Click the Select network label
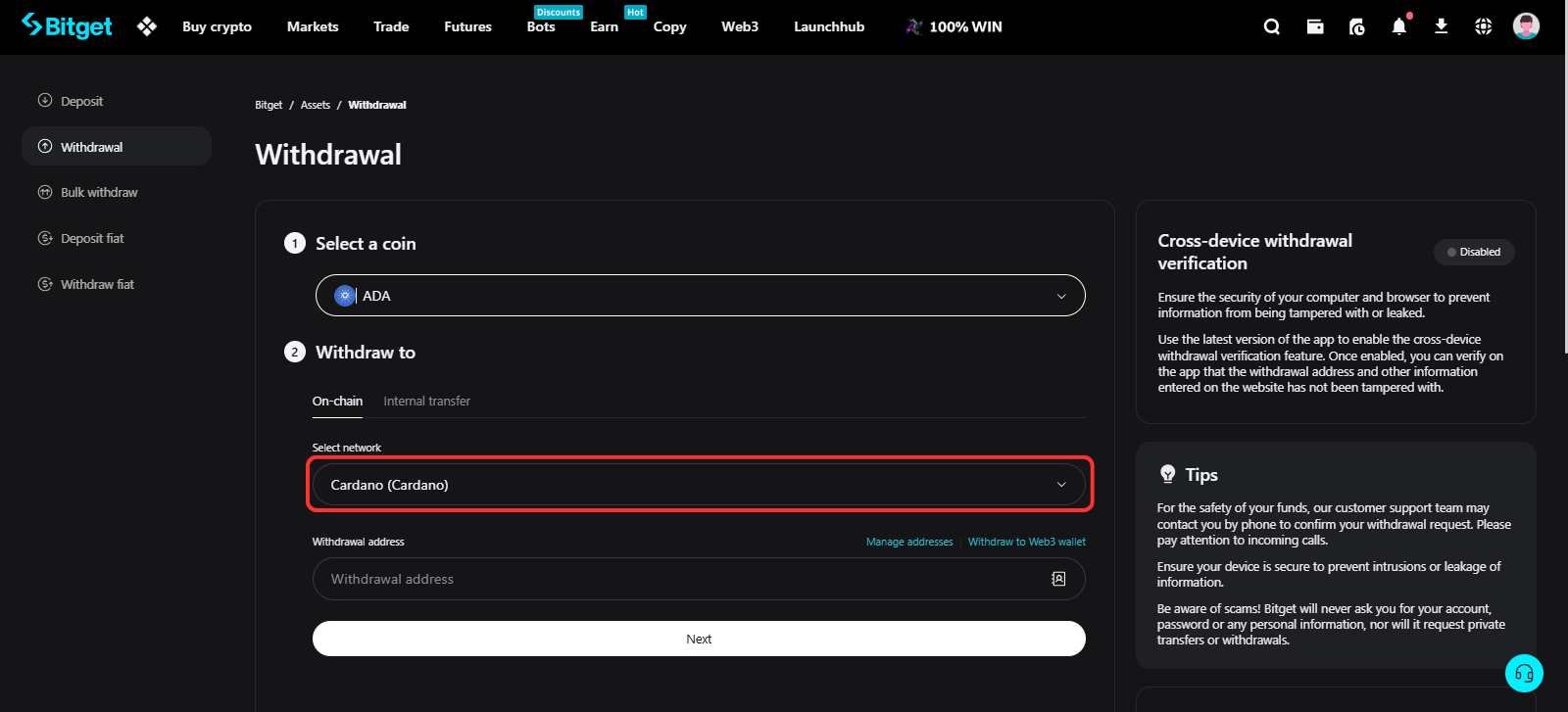Viewport: 1568px width, 712px height. tap(347, 448)
